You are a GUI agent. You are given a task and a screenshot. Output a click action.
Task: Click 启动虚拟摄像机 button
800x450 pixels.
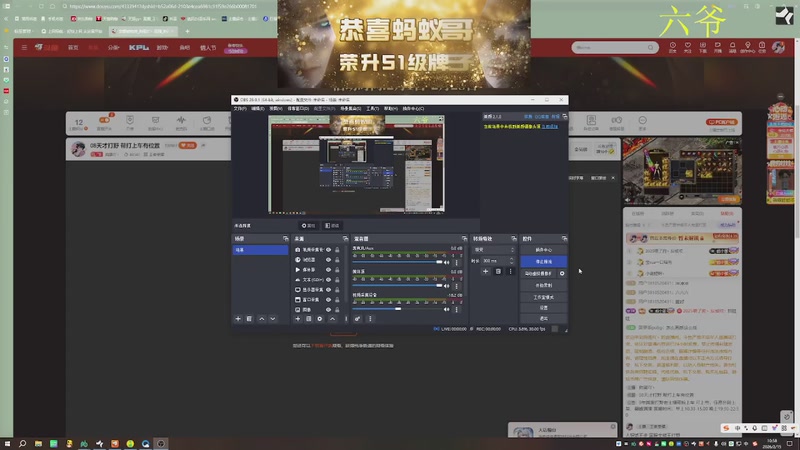click(538, 273)
